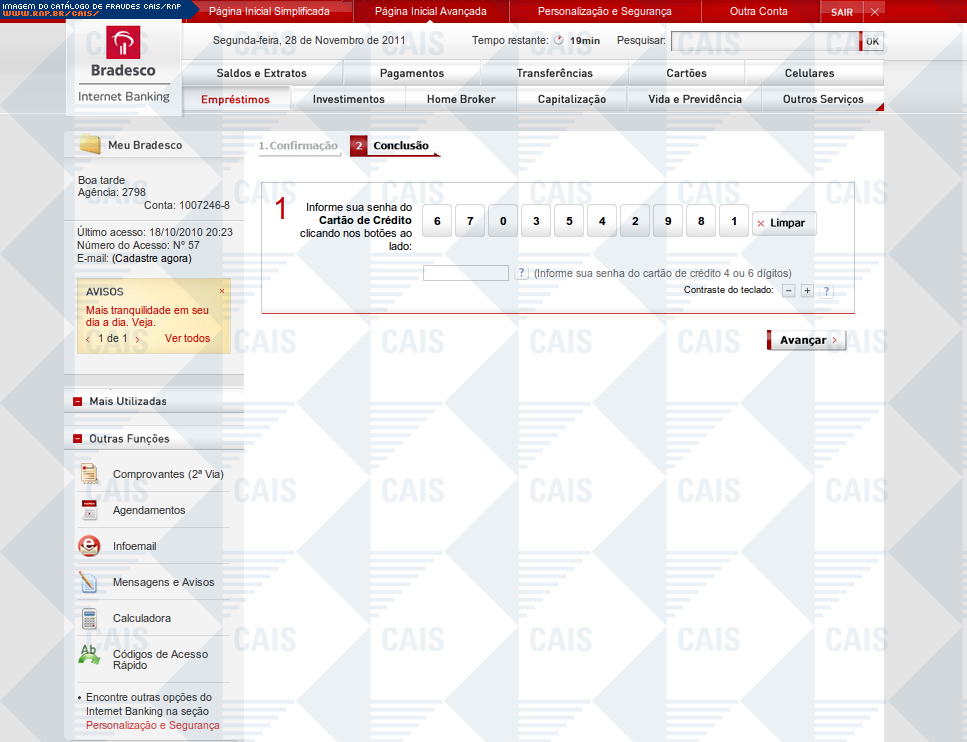Increase keyboard contrast with plus button
The height and width of the screenshot is (742, 967).
coord(807,291)
